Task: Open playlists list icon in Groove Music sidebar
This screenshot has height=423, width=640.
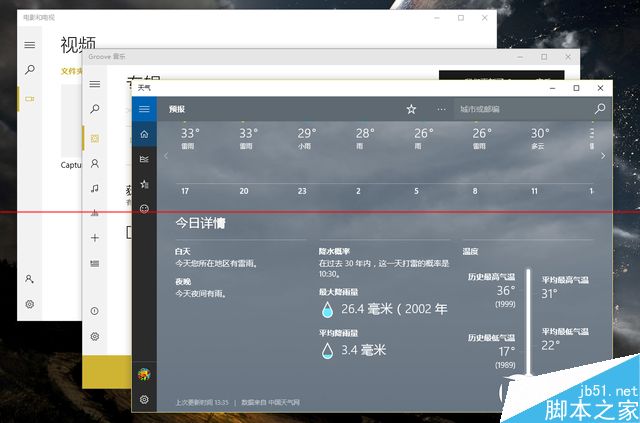Action: coord(95,264)
